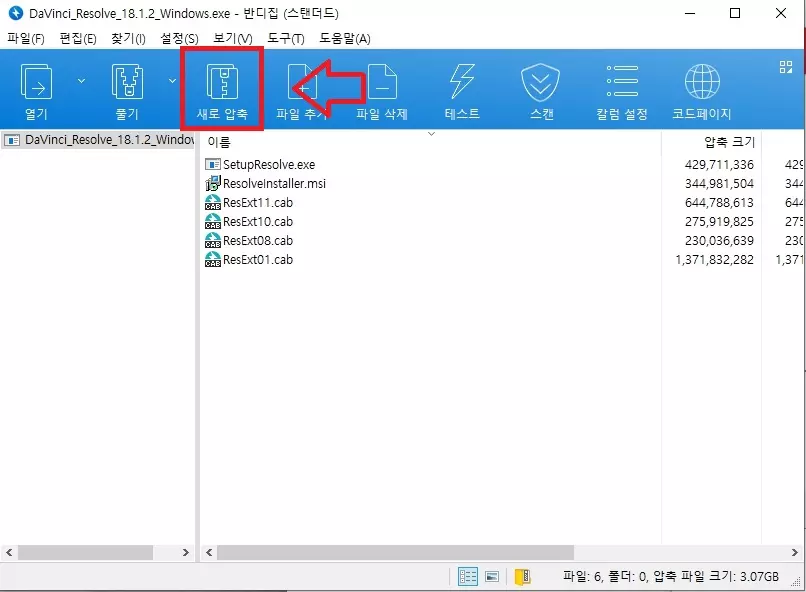Viewport: 806px width, 592px height.
Task: Click the left arrow of tree pane scrollbar
Action: pos(9,552)
